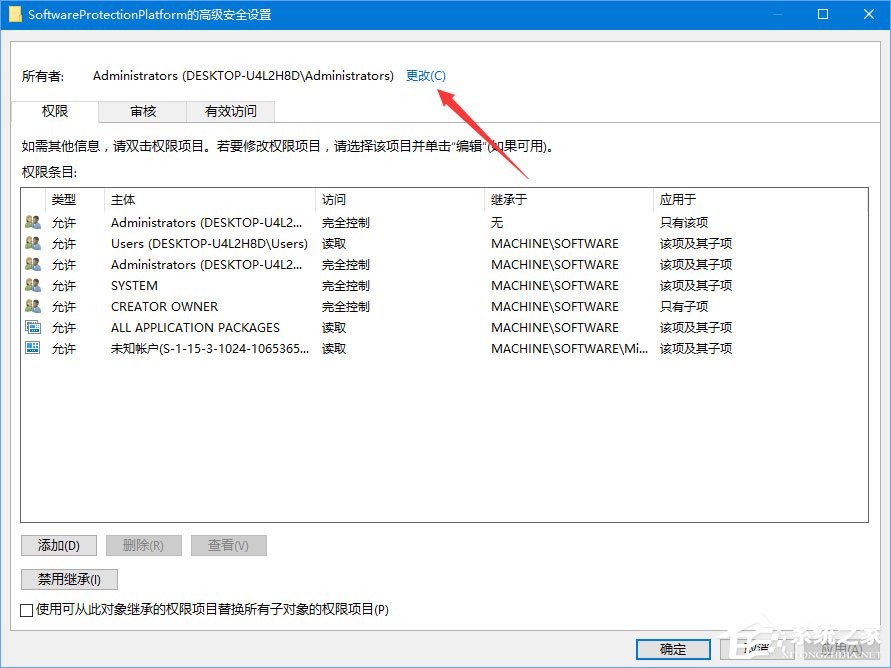Click the 禁用继承(I) button

tap(69, 579)
